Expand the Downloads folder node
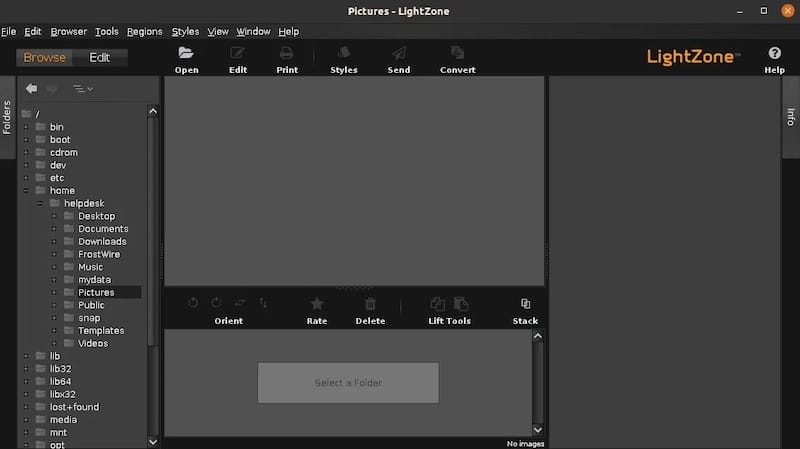Image resolution: width=800 pixels, height=449 pixels. [54, 242]
